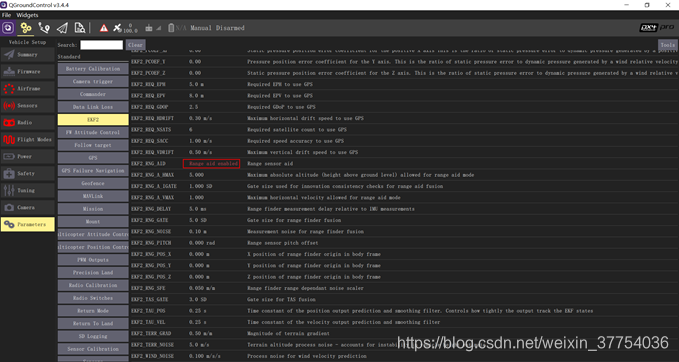Open the Safety setup page
Image resolution: width=679 pixels, height=362 pixels.
click(28, 173)
